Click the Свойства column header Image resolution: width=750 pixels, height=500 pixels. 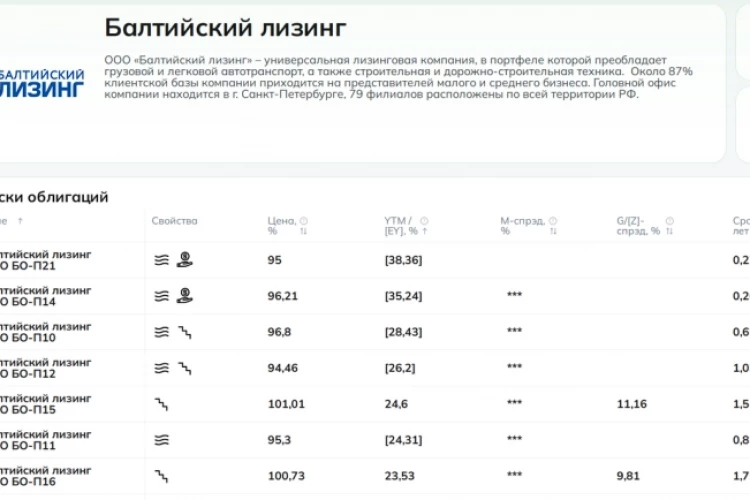click(175, 221)
